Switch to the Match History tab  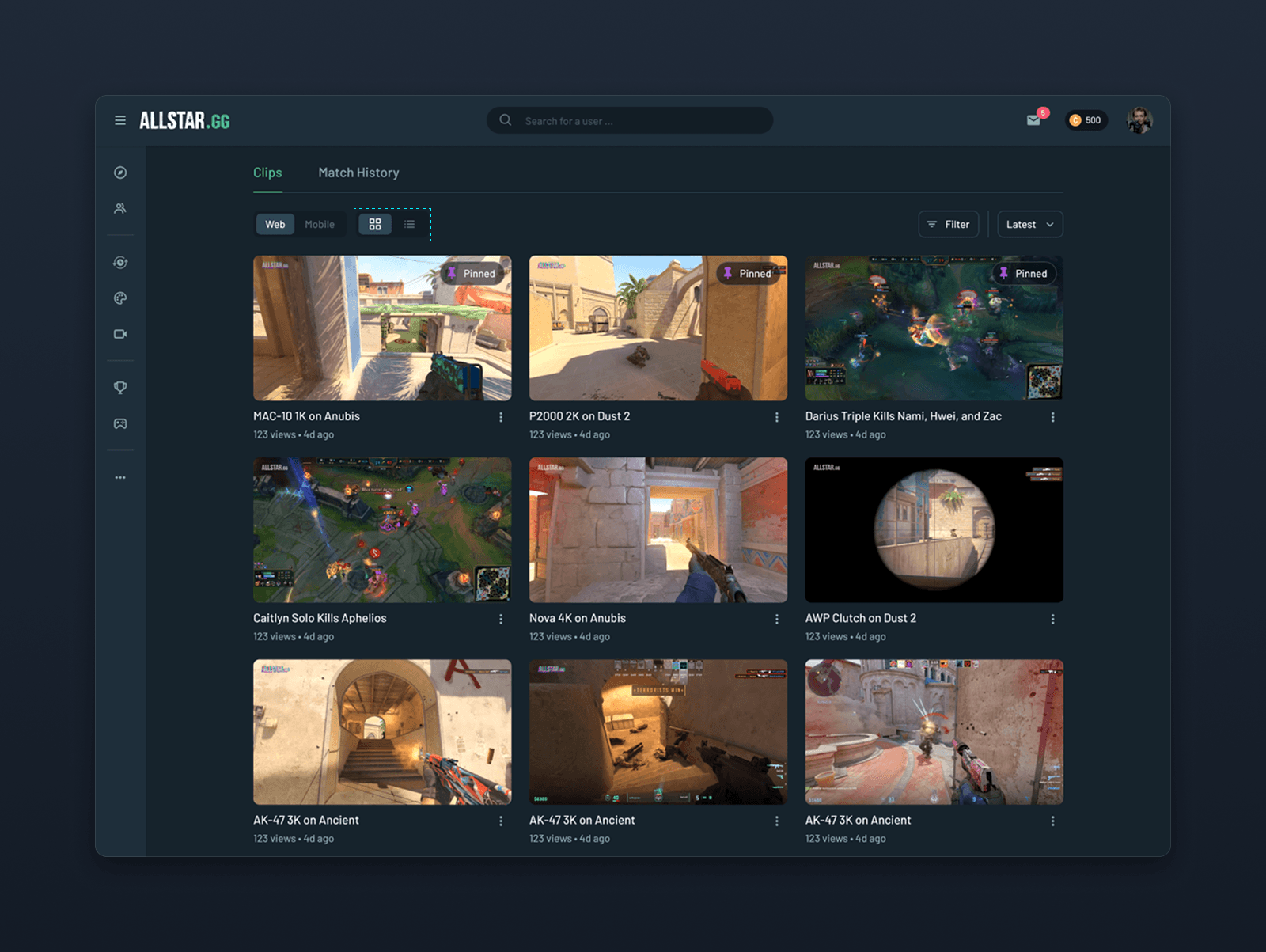358,173
